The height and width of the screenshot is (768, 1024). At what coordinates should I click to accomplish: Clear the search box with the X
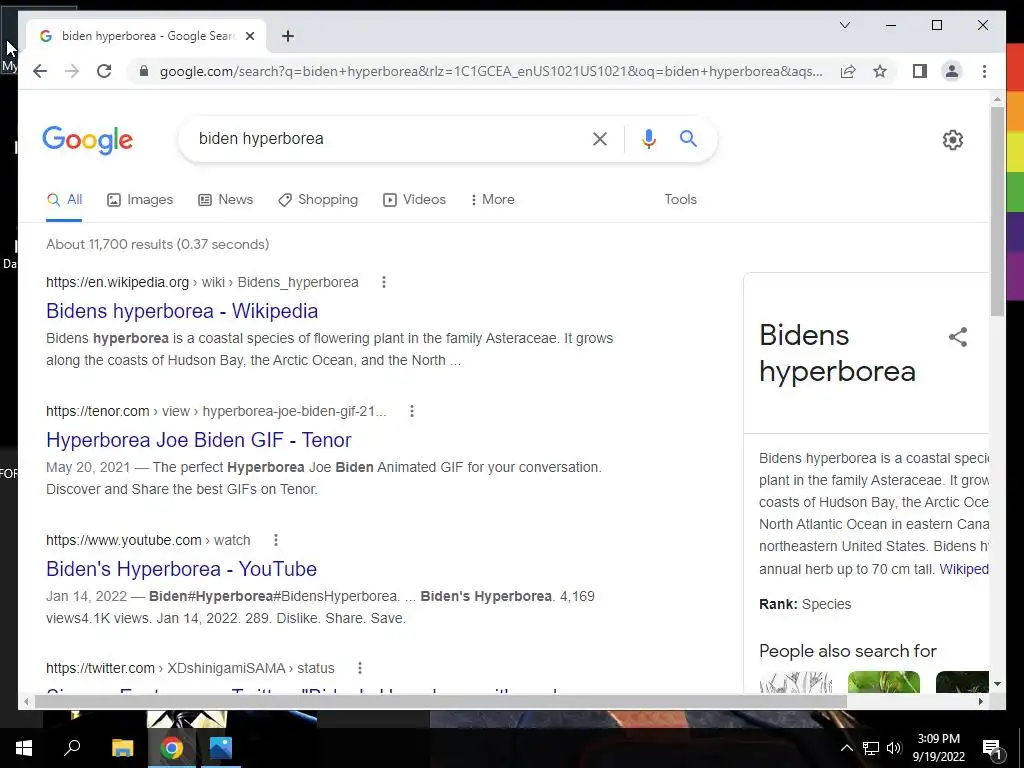click(600, 138)
